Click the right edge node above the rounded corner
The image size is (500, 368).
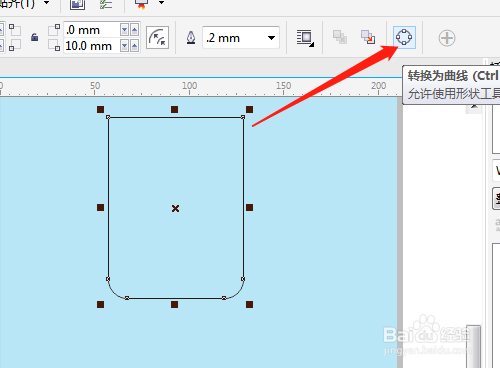[x=243, y=279]
